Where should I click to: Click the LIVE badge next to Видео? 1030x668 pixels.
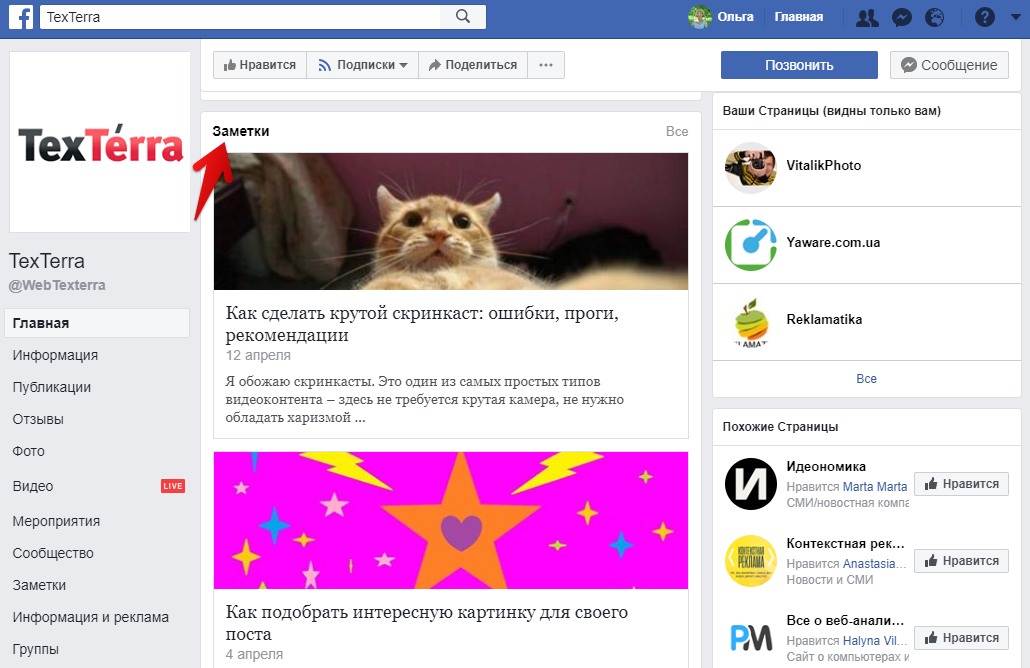[173, 486]
